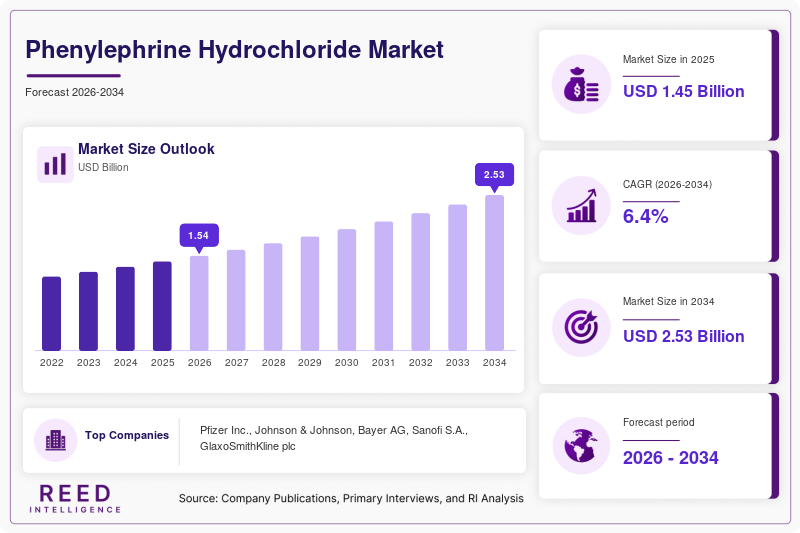The width and height of the screenshot is (800, 533).
Task: Click the 2034 bar in the chart
Action: pyautogui.click(x=494, y=273)
